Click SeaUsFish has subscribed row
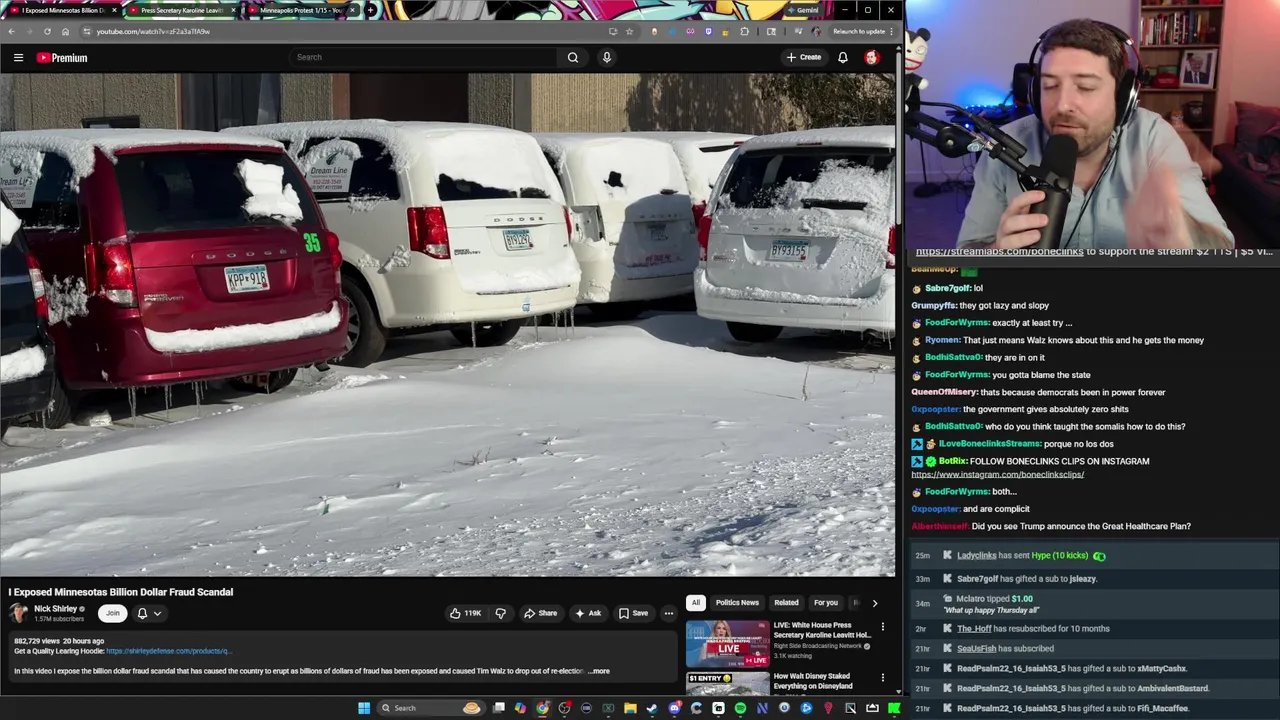 (1095, 648)
